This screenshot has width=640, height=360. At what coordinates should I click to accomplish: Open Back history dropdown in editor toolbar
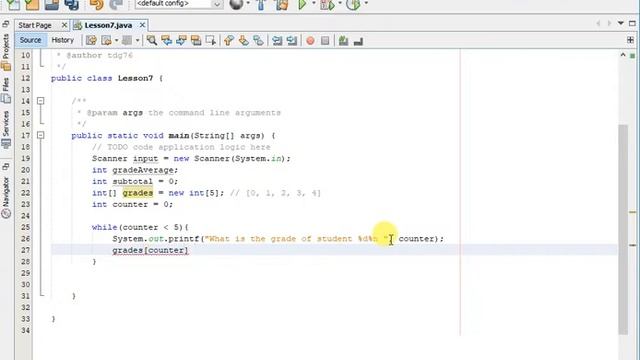116,40
